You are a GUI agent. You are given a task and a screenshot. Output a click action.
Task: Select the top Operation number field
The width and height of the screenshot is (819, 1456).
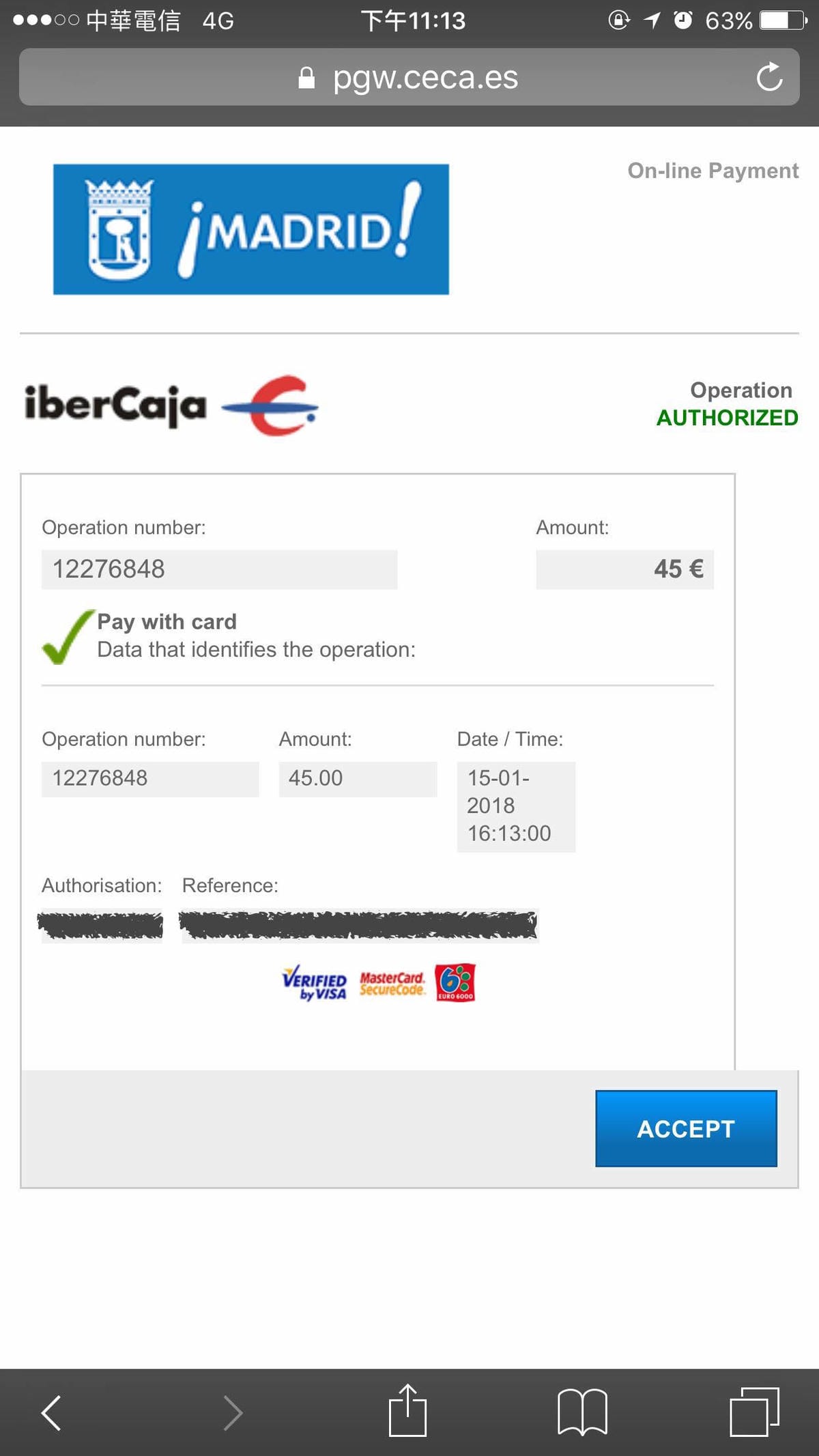219,569
